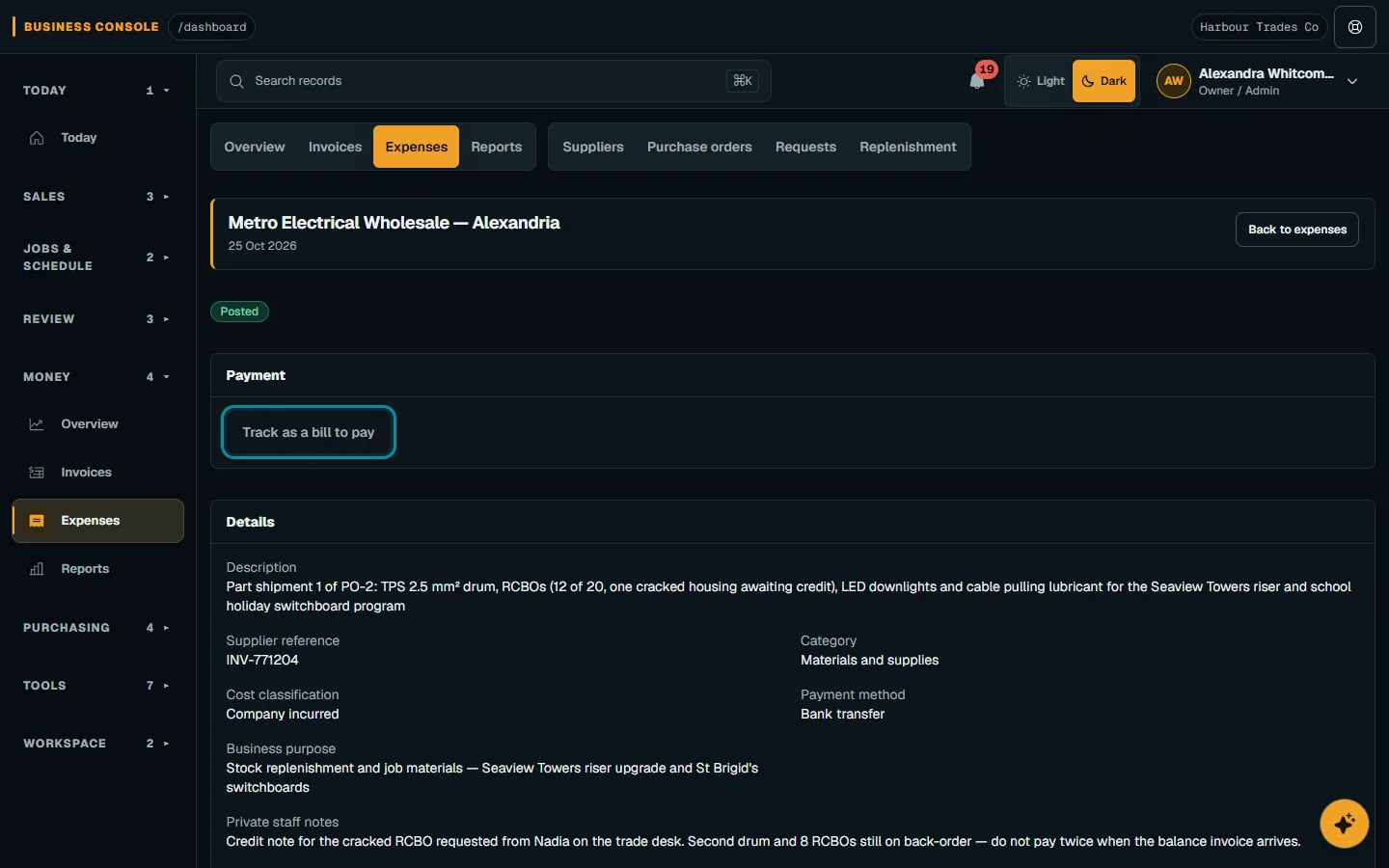This screenshot has width=1389, height=868.
Task: Open the Requests tab
Action: (x=805, y=147)
